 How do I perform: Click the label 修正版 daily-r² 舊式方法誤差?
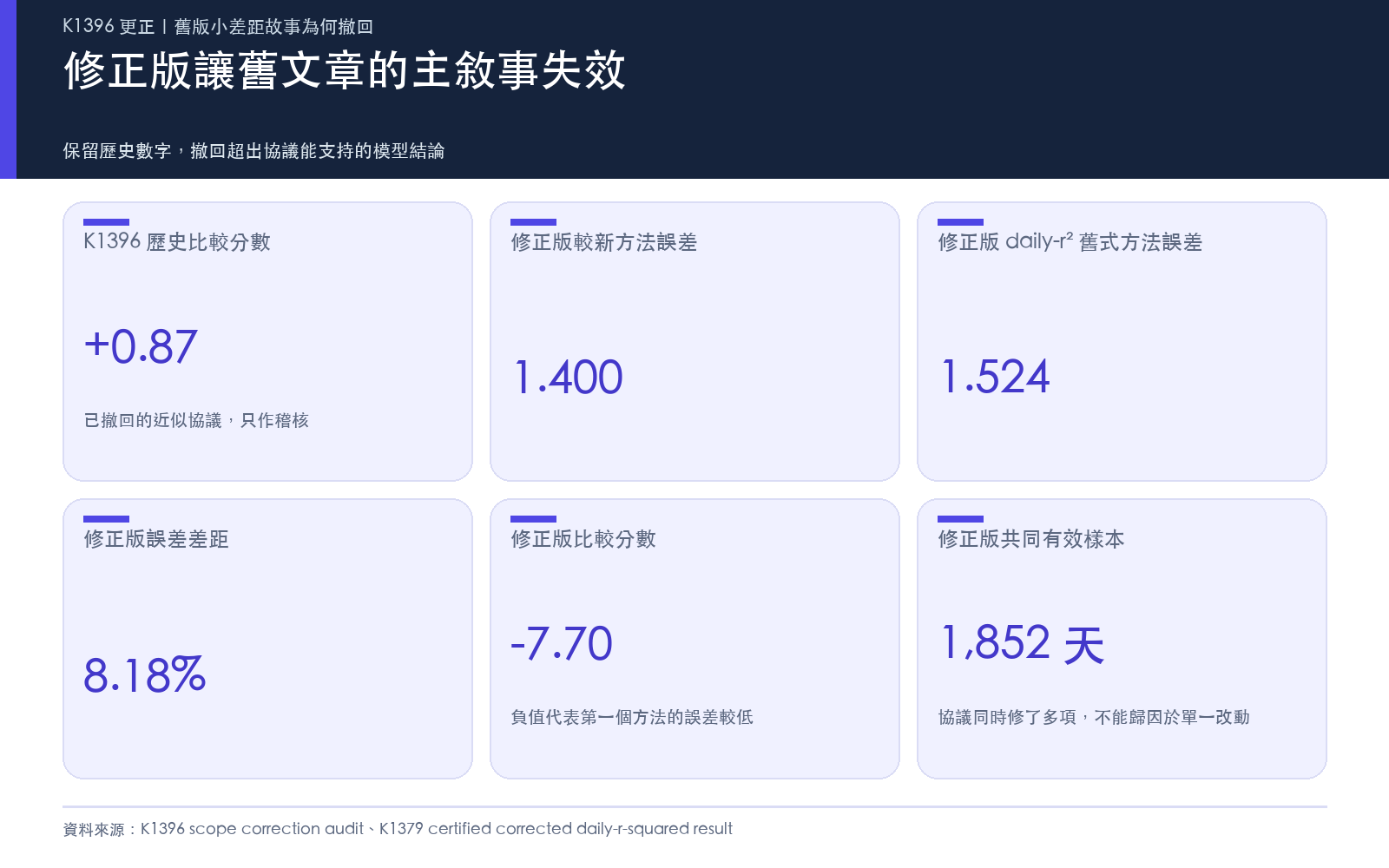(1070, 242)
